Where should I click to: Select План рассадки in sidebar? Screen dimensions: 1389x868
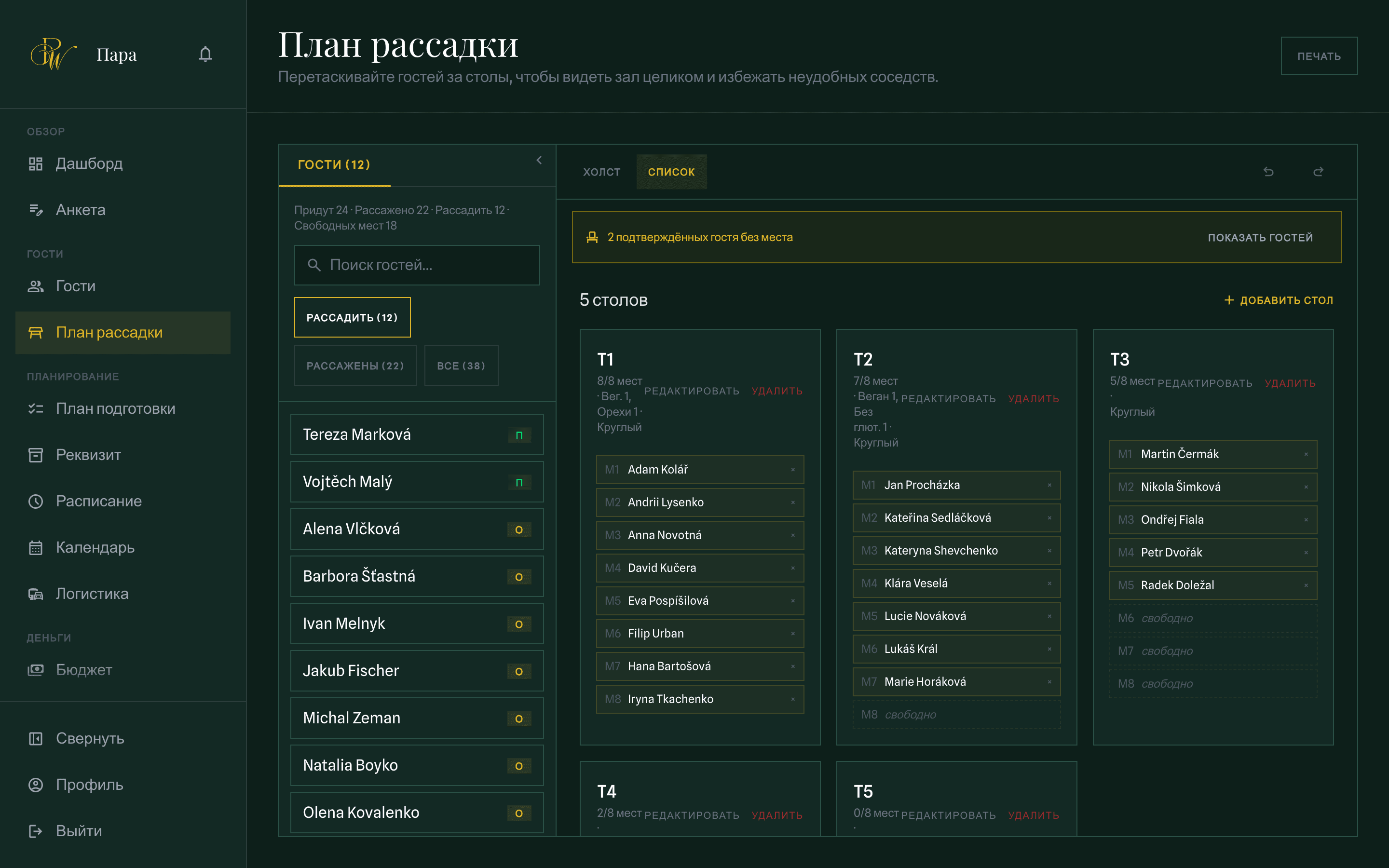click(x=123, y=332)
